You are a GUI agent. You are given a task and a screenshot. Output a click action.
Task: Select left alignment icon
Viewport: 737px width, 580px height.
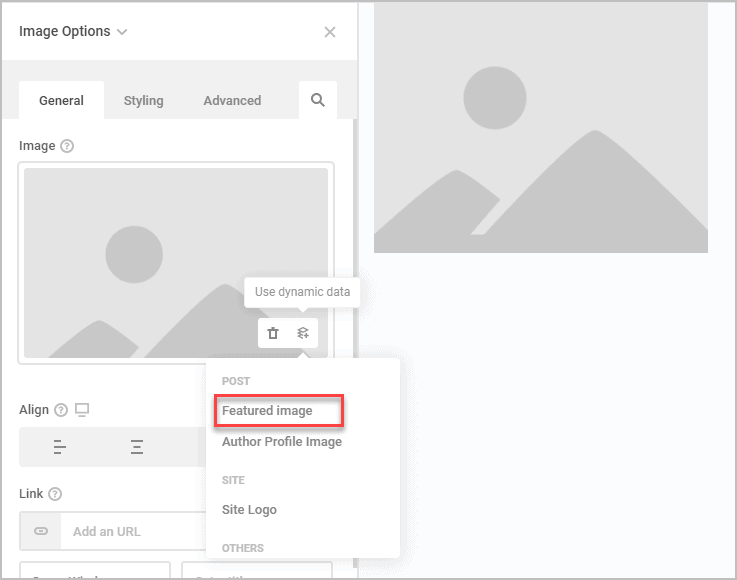click(60, 447)
